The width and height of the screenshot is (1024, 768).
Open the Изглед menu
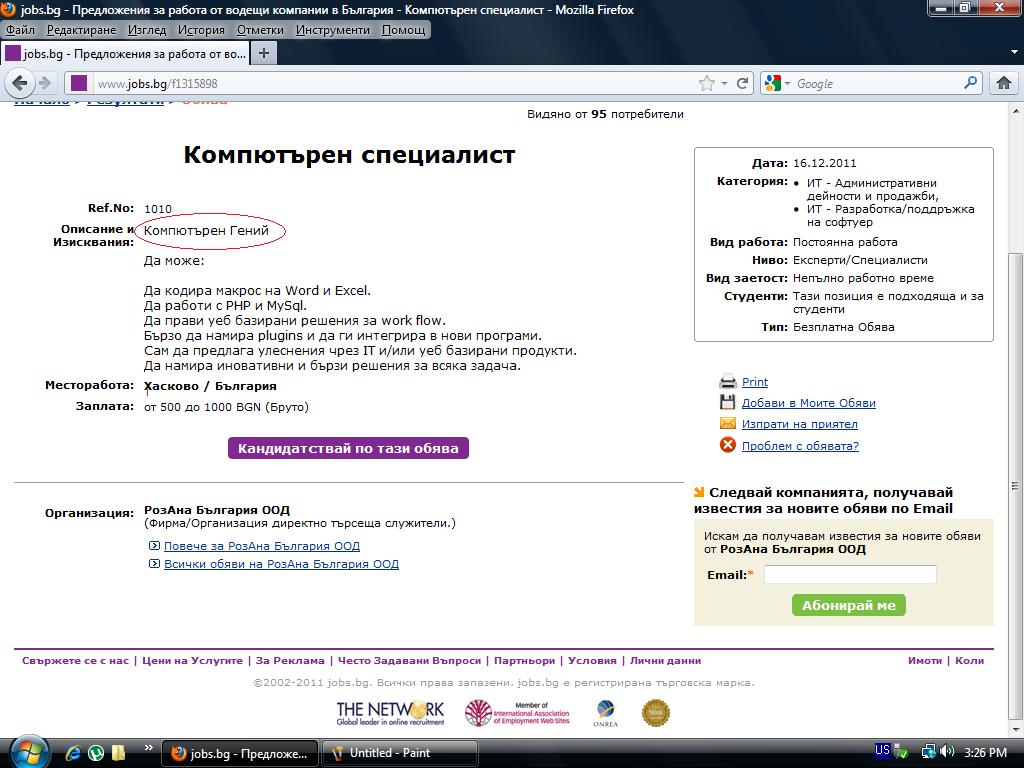[147, 30]
